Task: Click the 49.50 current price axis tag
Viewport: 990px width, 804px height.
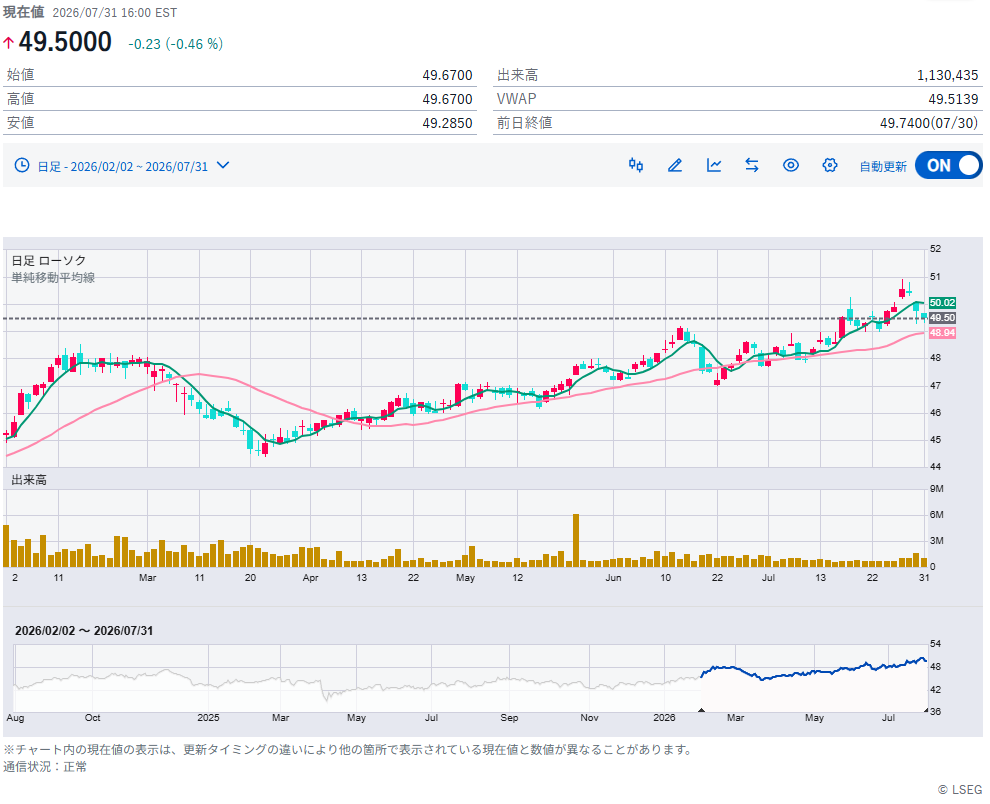Action: [x=942, y=318]
